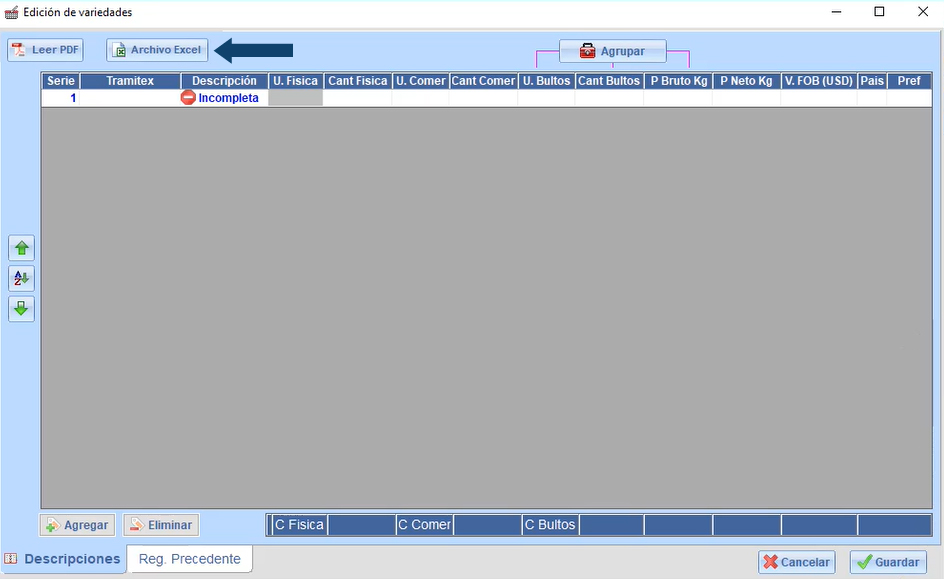Click the Descripción column header

[x=224, y=80]
